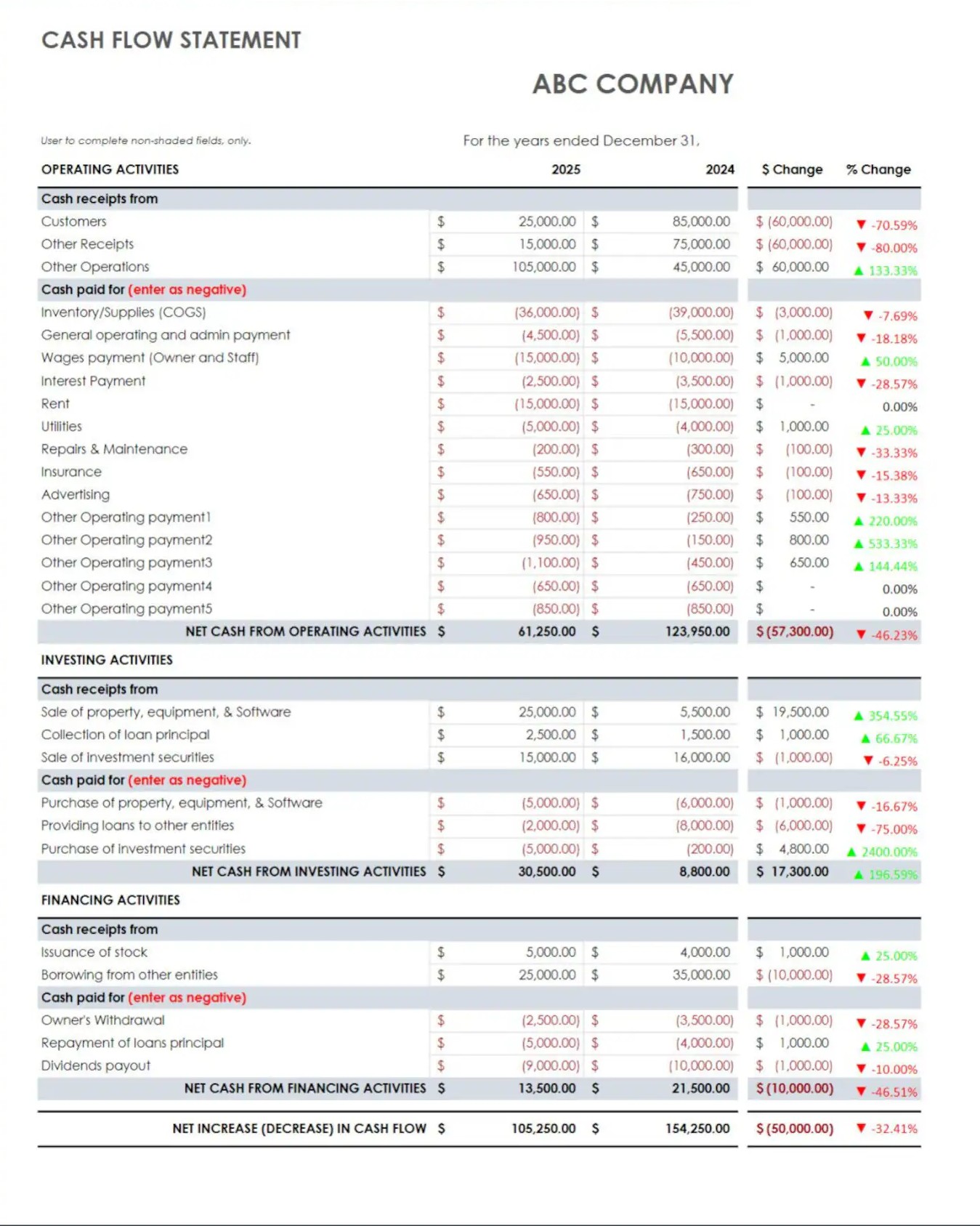Click the red down arrow beside -32.41%
Image resolution: width=980 pixels, height=1226 pixels.
point(861,1129)
